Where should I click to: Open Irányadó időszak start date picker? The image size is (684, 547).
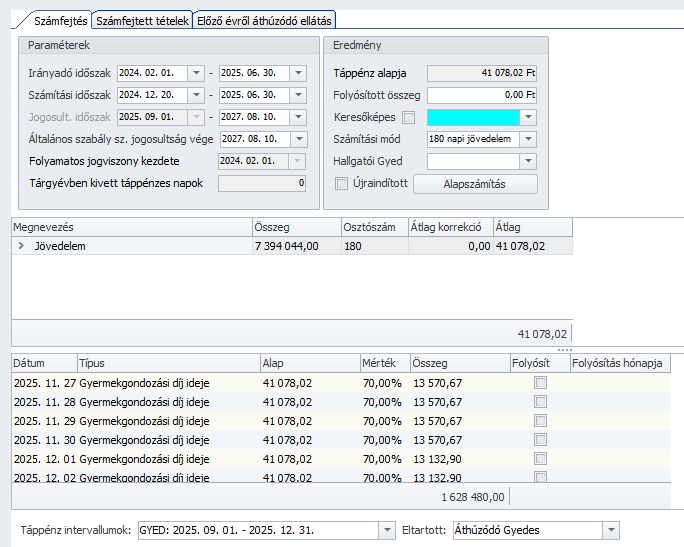[x=196, y=73]
